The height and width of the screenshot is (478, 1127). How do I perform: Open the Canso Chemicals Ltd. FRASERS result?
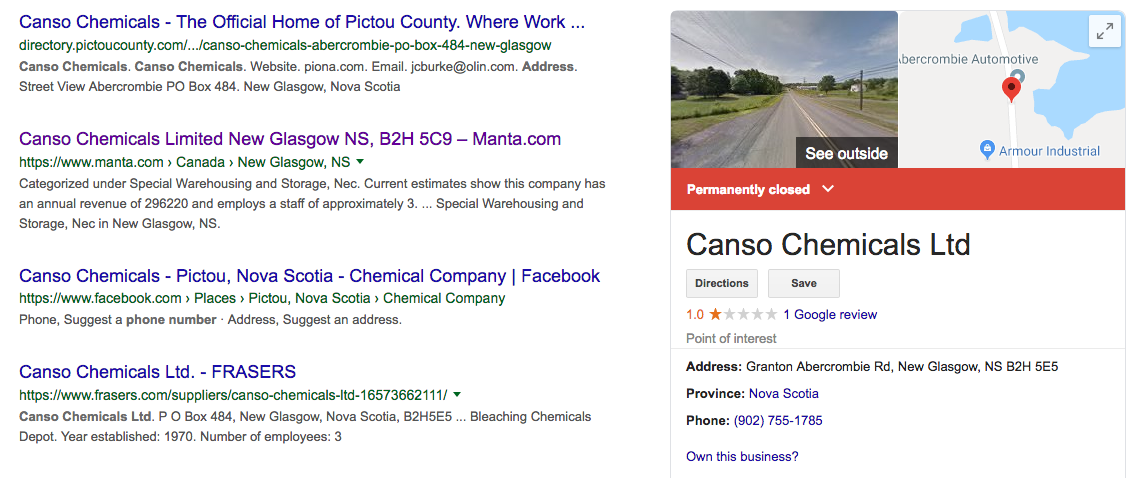tap(158, 372)
